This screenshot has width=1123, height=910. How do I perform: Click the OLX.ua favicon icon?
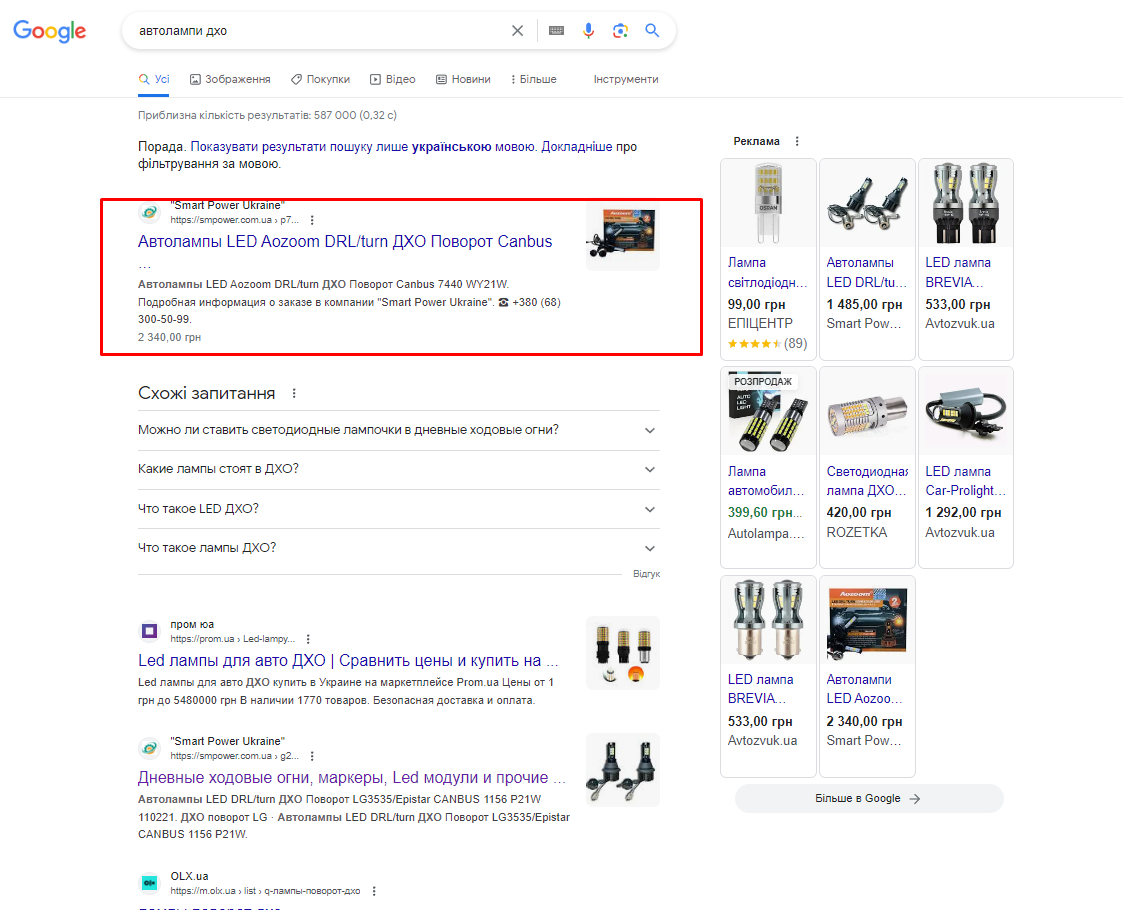click(149, 883)
